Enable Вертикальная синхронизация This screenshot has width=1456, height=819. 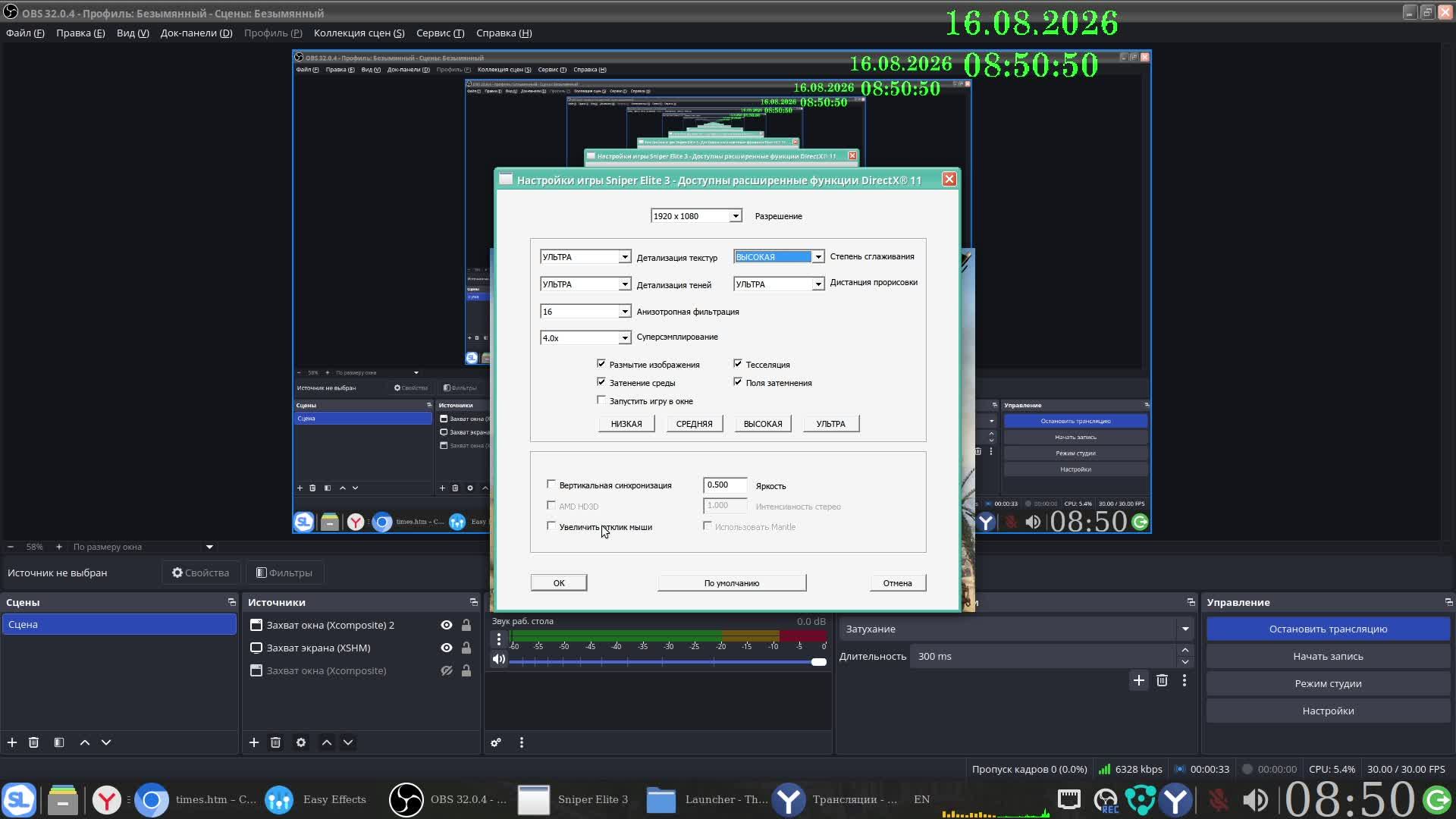coord(551,485)
